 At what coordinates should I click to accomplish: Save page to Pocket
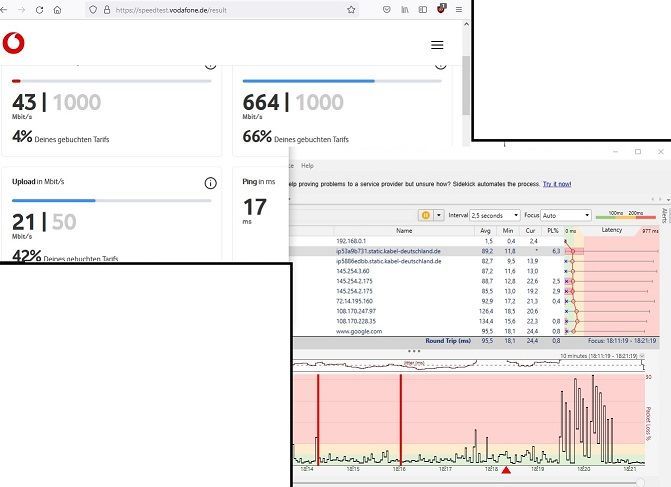click(386, 9)
